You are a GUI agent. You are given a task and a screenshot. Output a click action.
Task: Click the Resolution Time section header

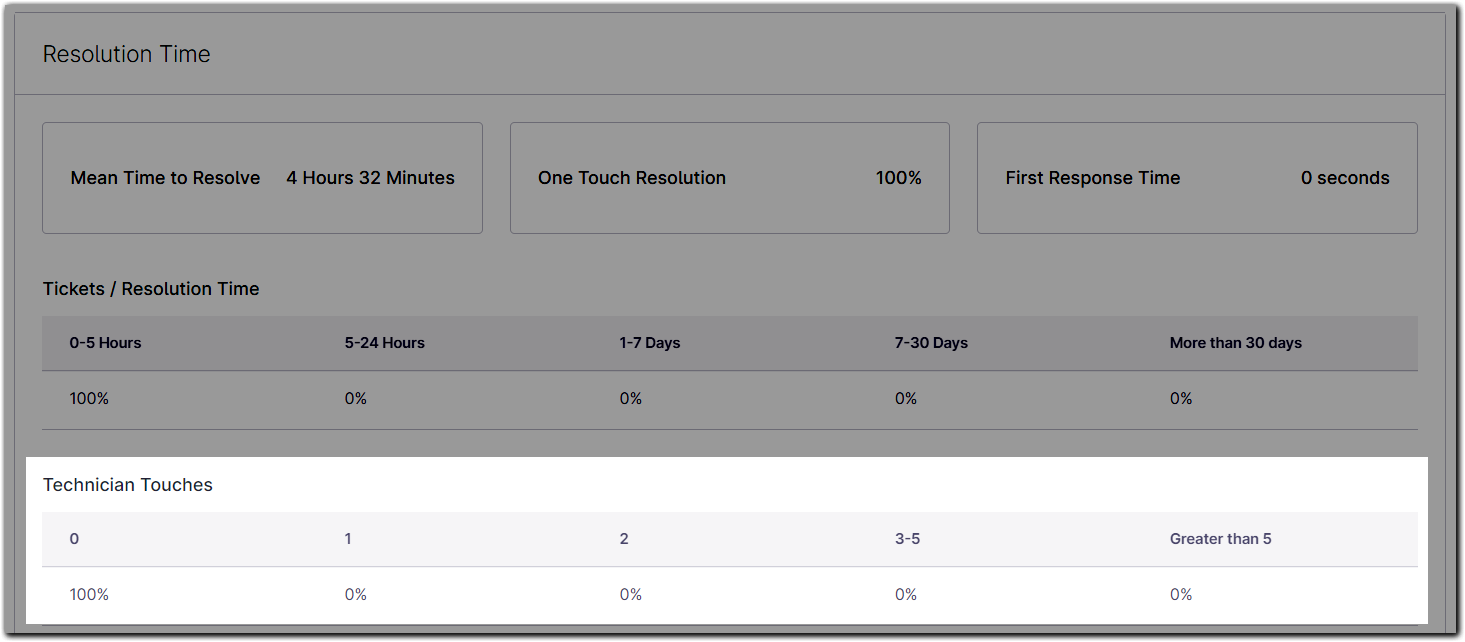(x=126, y=54)
